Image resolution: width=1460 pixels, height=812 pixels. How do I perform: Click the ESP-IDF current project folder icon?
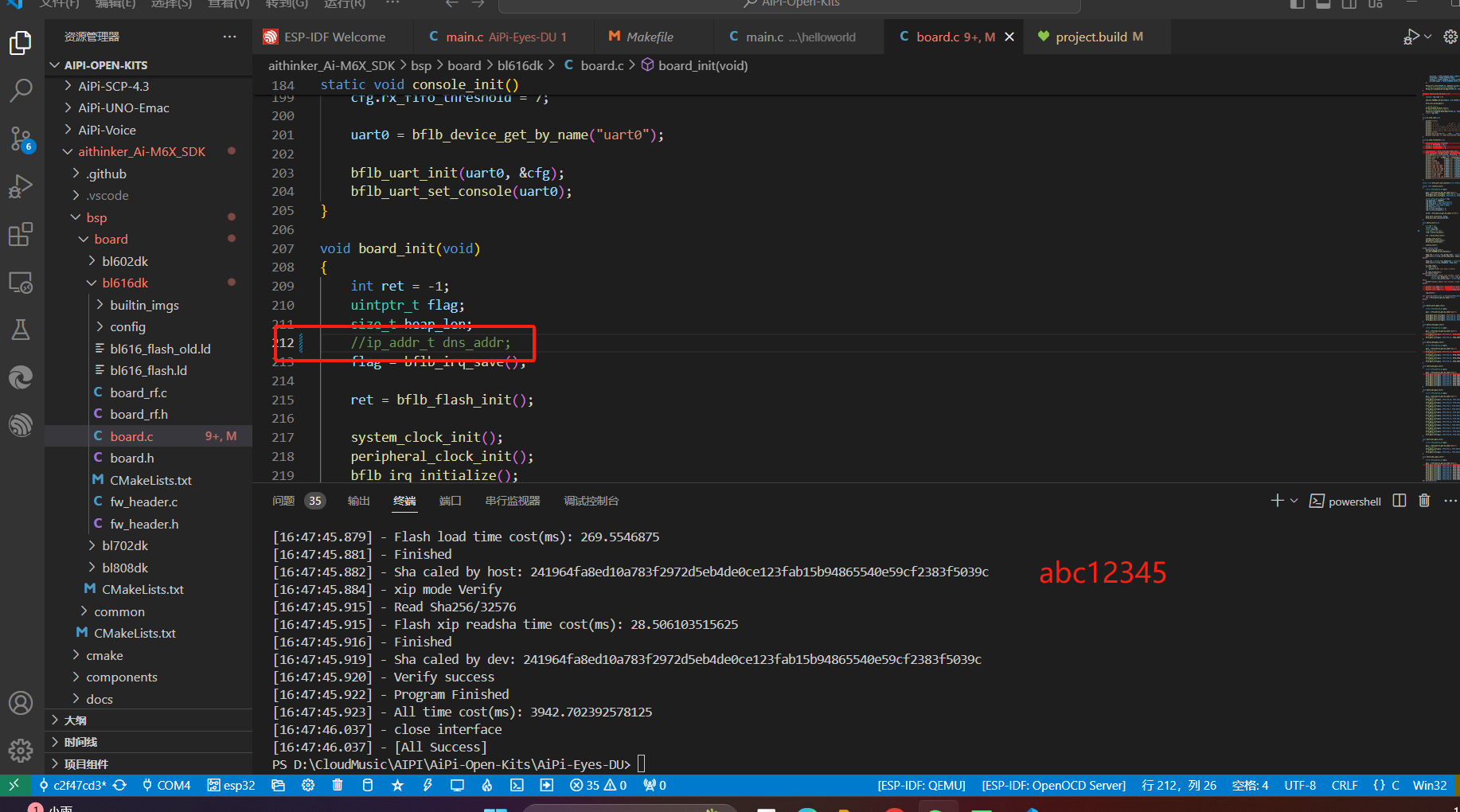tap(278, 785)
